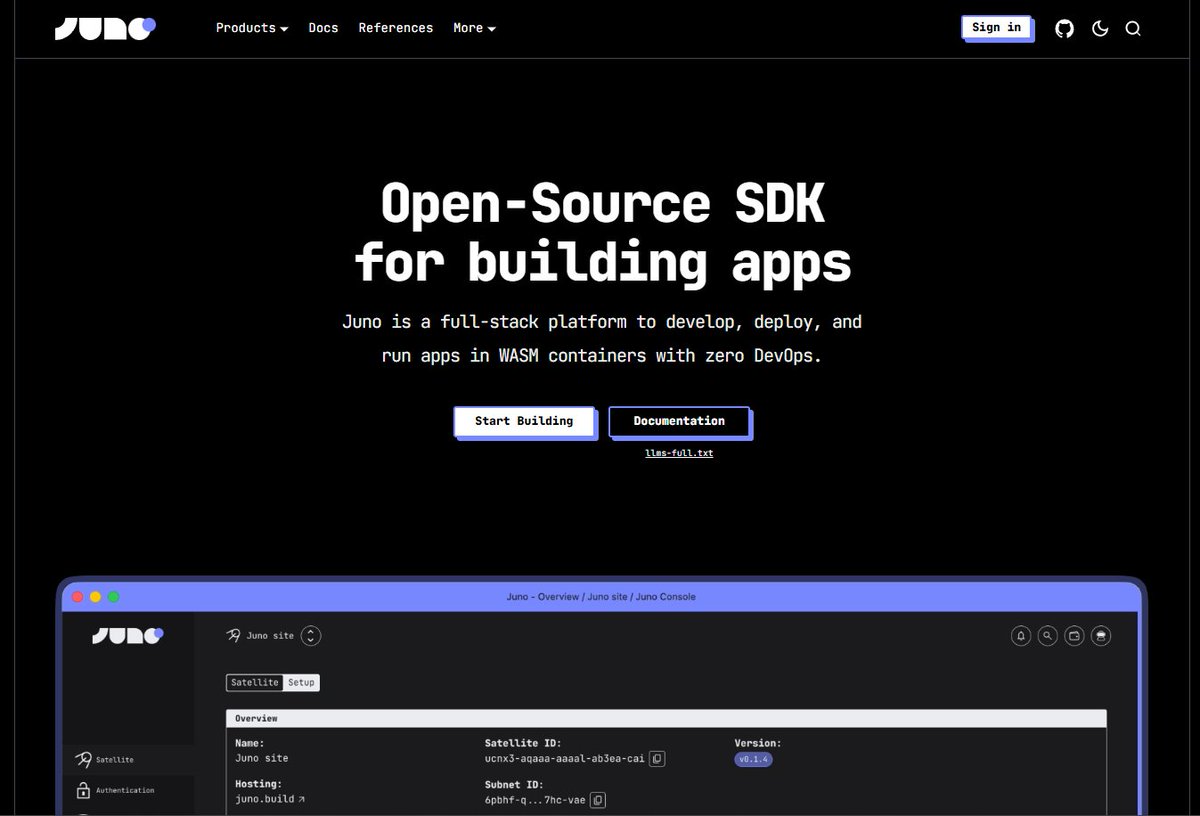Open site search with magnifier icon
Screen dimensions: 1200x816
pos(1133,29)
